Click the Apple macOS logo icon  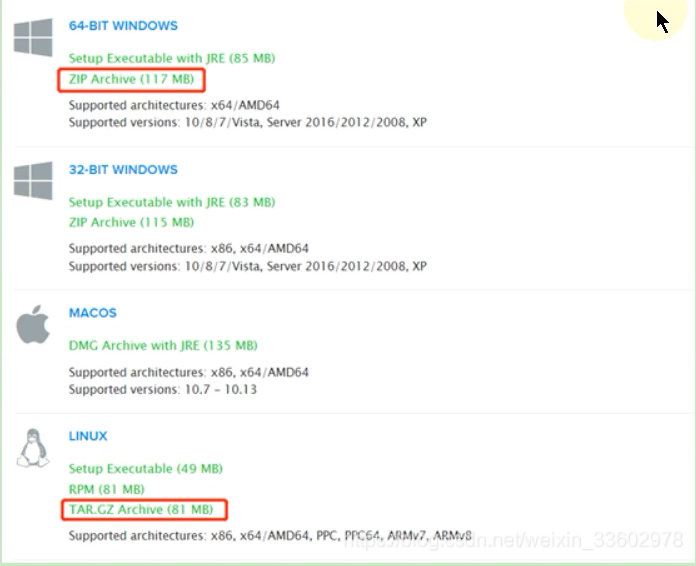33,324
